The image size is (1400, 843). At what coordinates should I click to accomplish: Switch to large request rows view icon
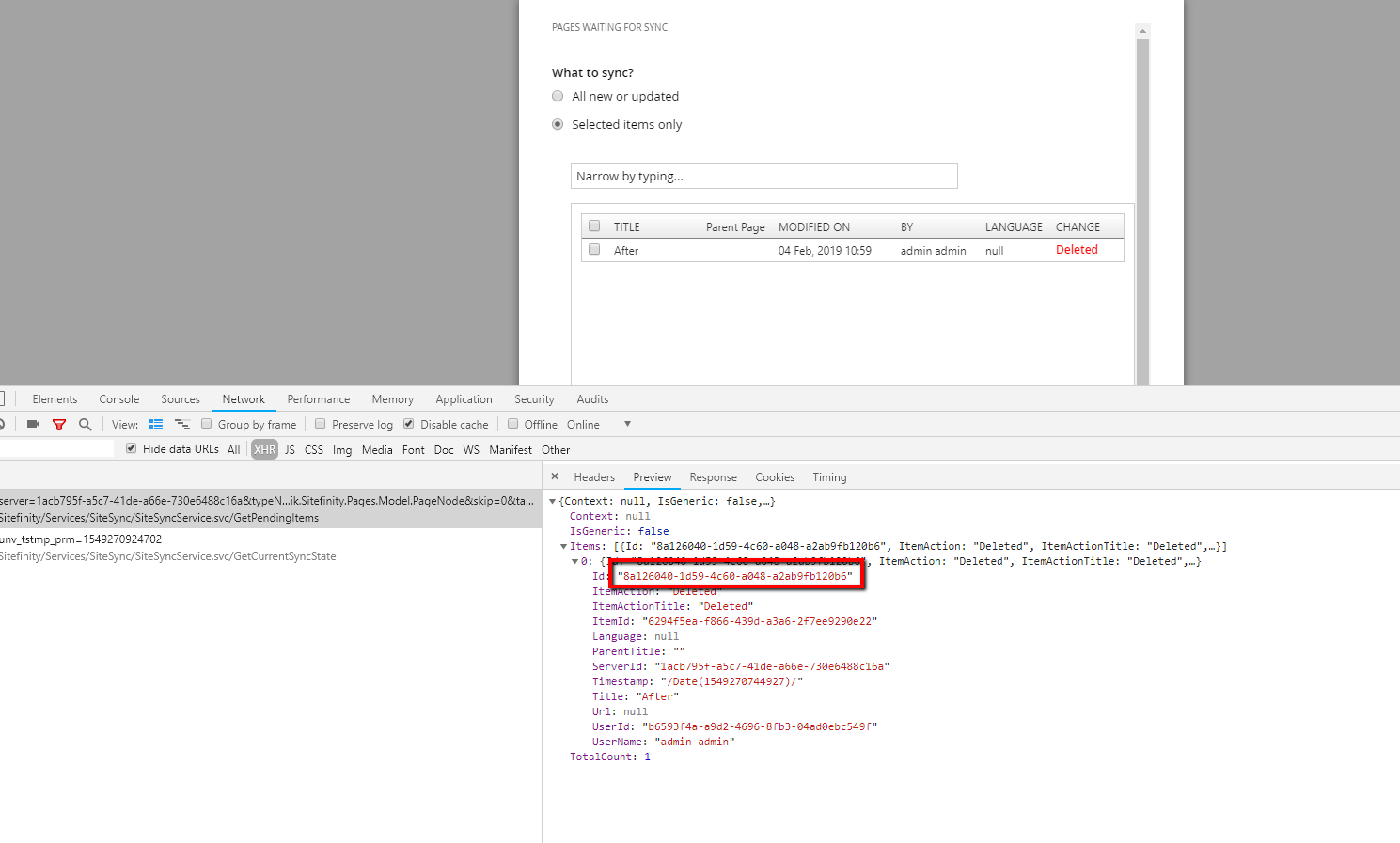pyautogui.click(x=156, y=425)
